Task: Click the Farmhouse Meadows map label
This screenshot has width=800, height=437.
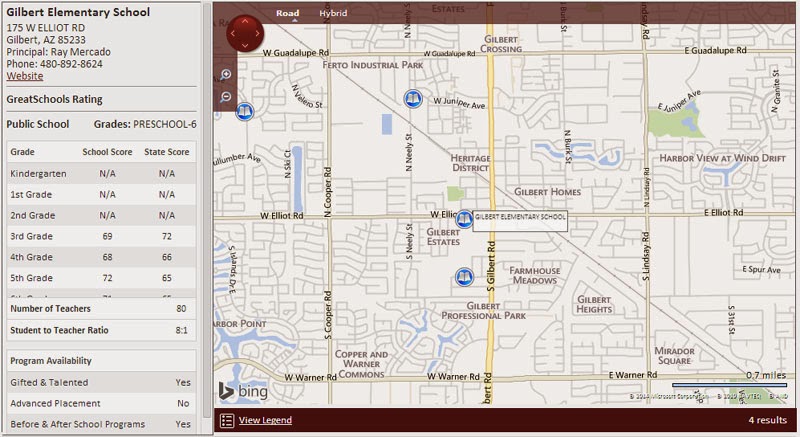Action: [535, 275]
